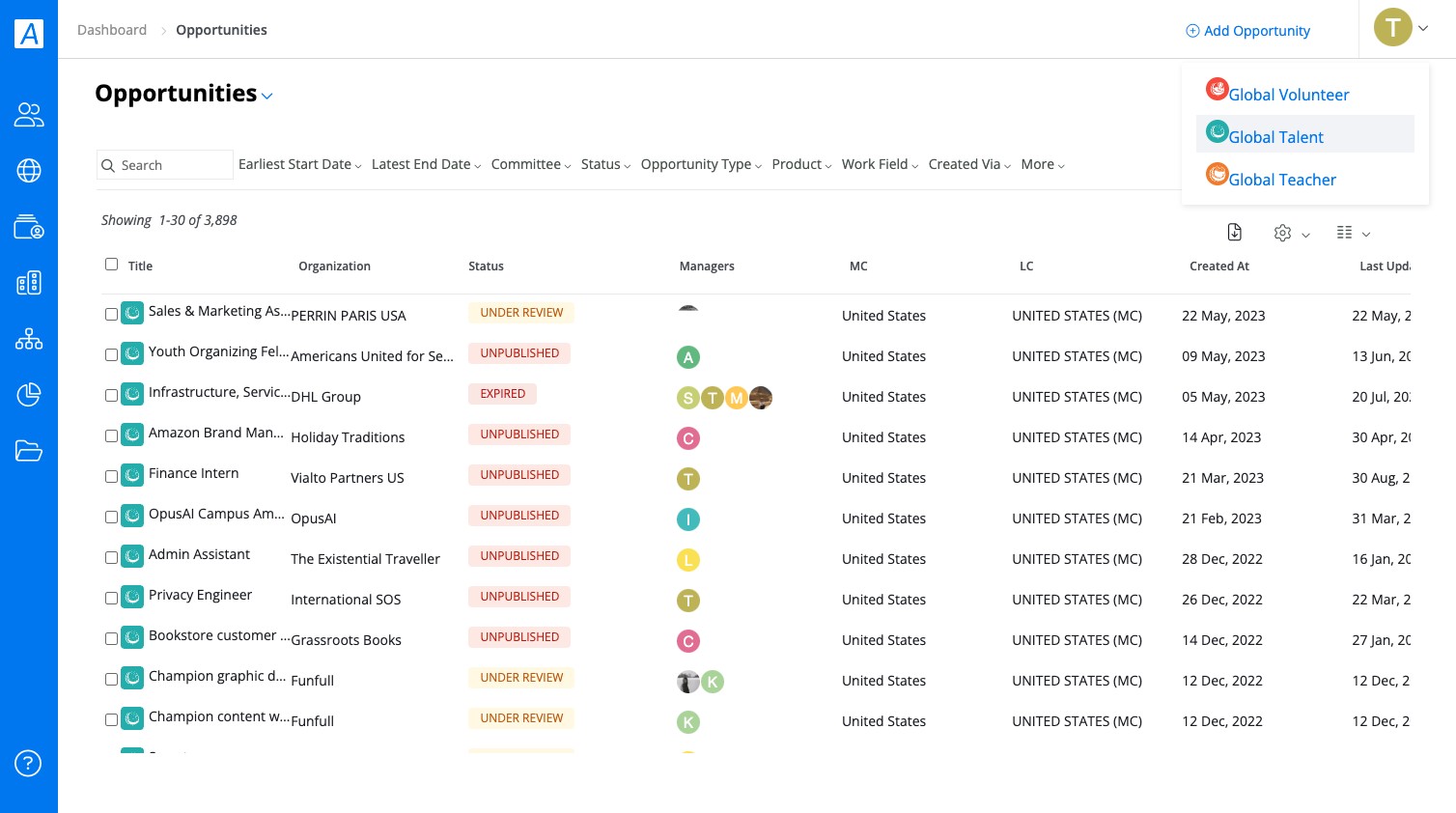Screen dimensions: 1456x813
Task: Open the Earliest Start Date filter
Action: 300,164
